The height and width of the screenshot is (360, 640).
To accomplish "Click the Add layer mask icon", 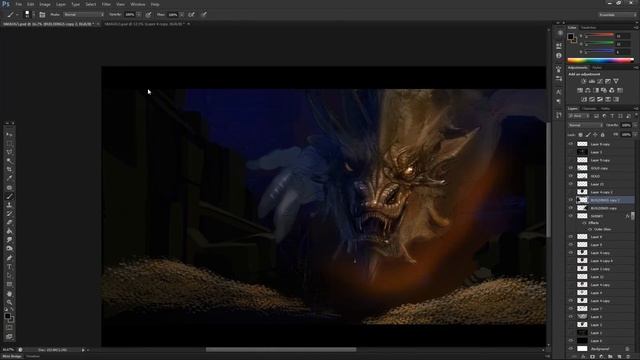I will point(592,357).
